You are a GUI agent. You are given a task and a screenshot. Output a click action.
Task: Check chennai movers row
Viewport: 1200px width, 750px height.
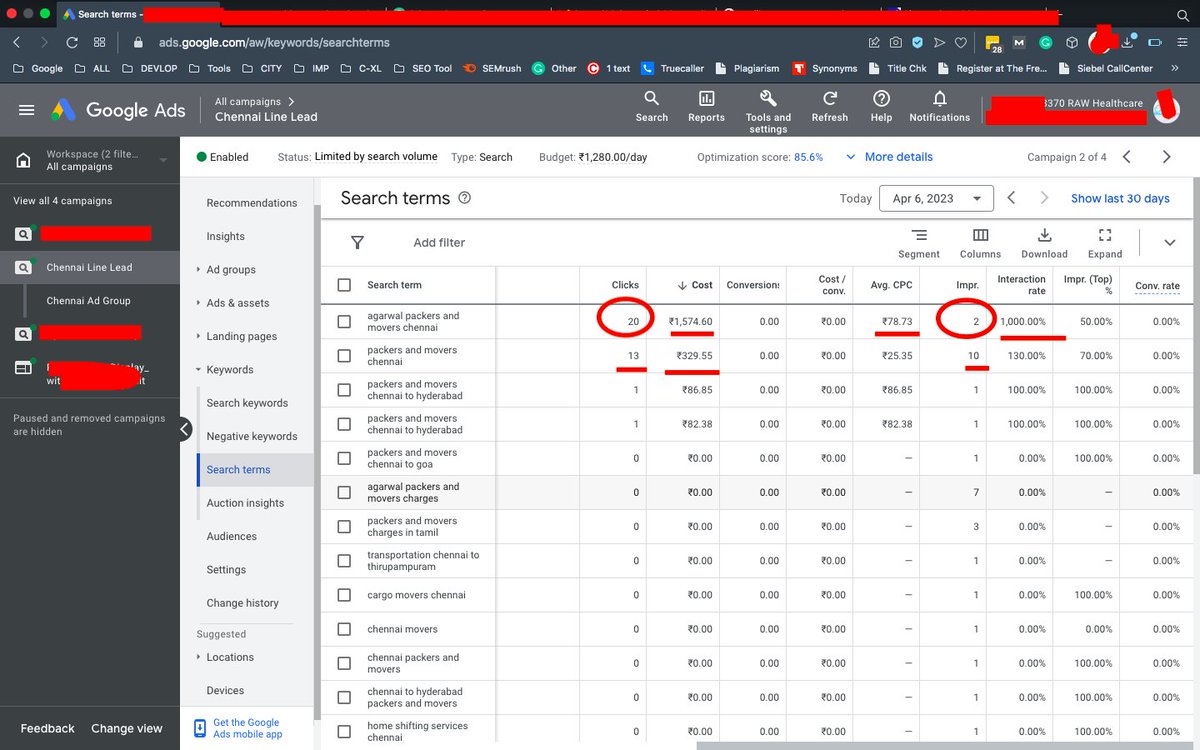(x=344, y=629)
